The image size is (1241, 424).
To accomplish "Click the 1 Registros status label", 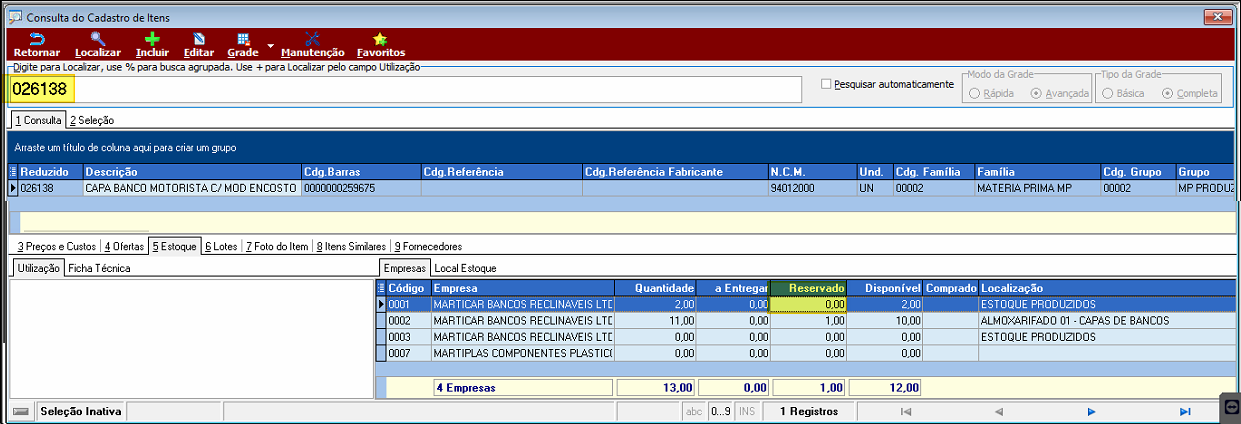I will (809, 411).
